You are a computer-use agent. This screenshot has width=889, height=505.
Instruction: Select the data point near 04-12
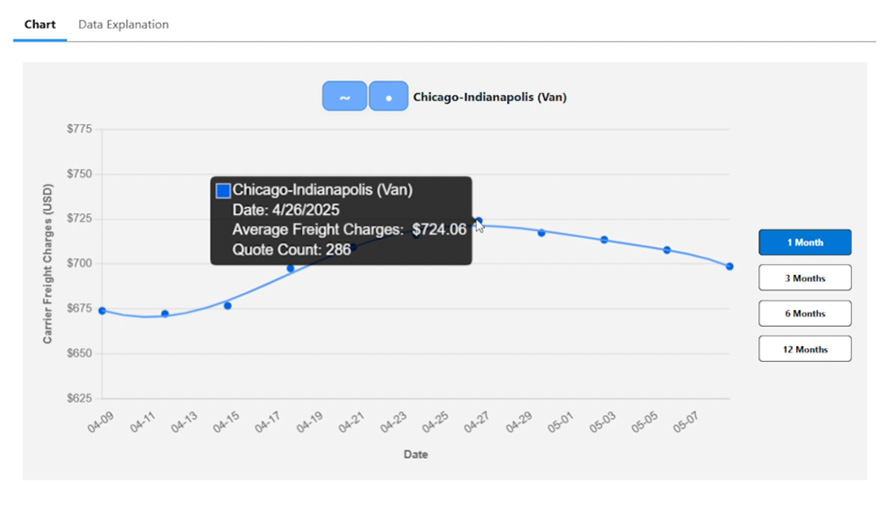click(165, 313)
